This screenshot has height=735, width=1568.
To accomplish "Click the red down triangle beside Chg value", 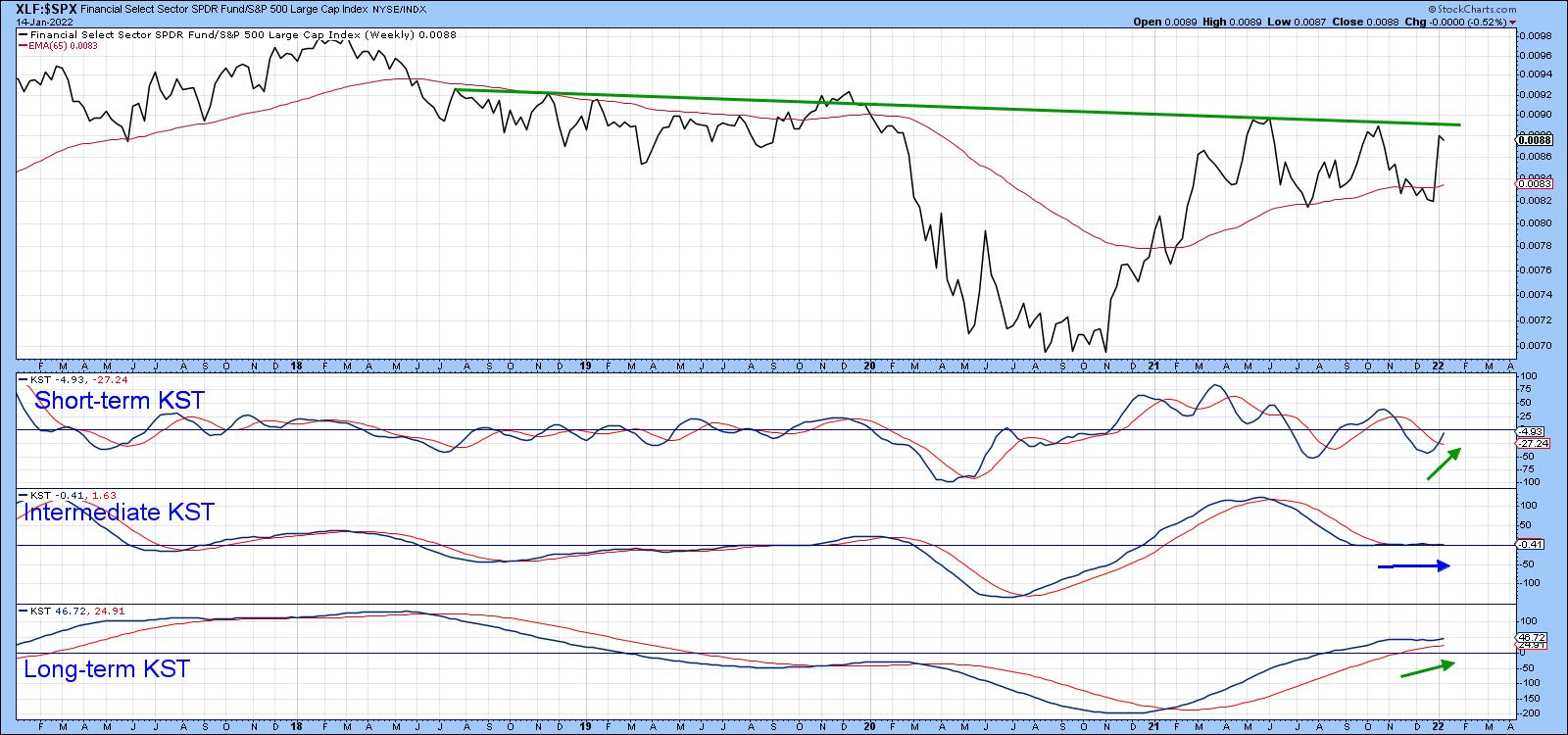I will coord(1513,22).
